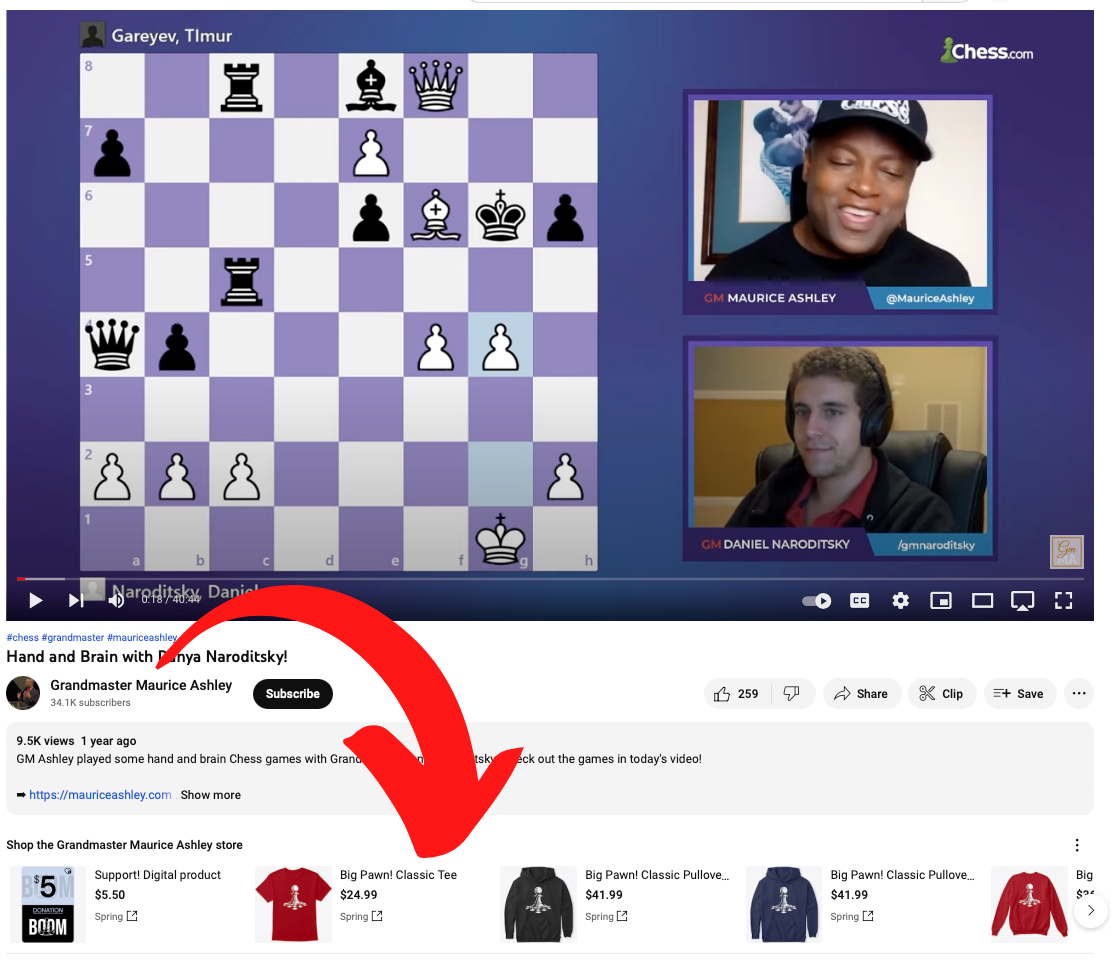Select Big Pawn! Classic Tee title
The height and width of the screenshot is (965, 1111).
click(398, 875)
